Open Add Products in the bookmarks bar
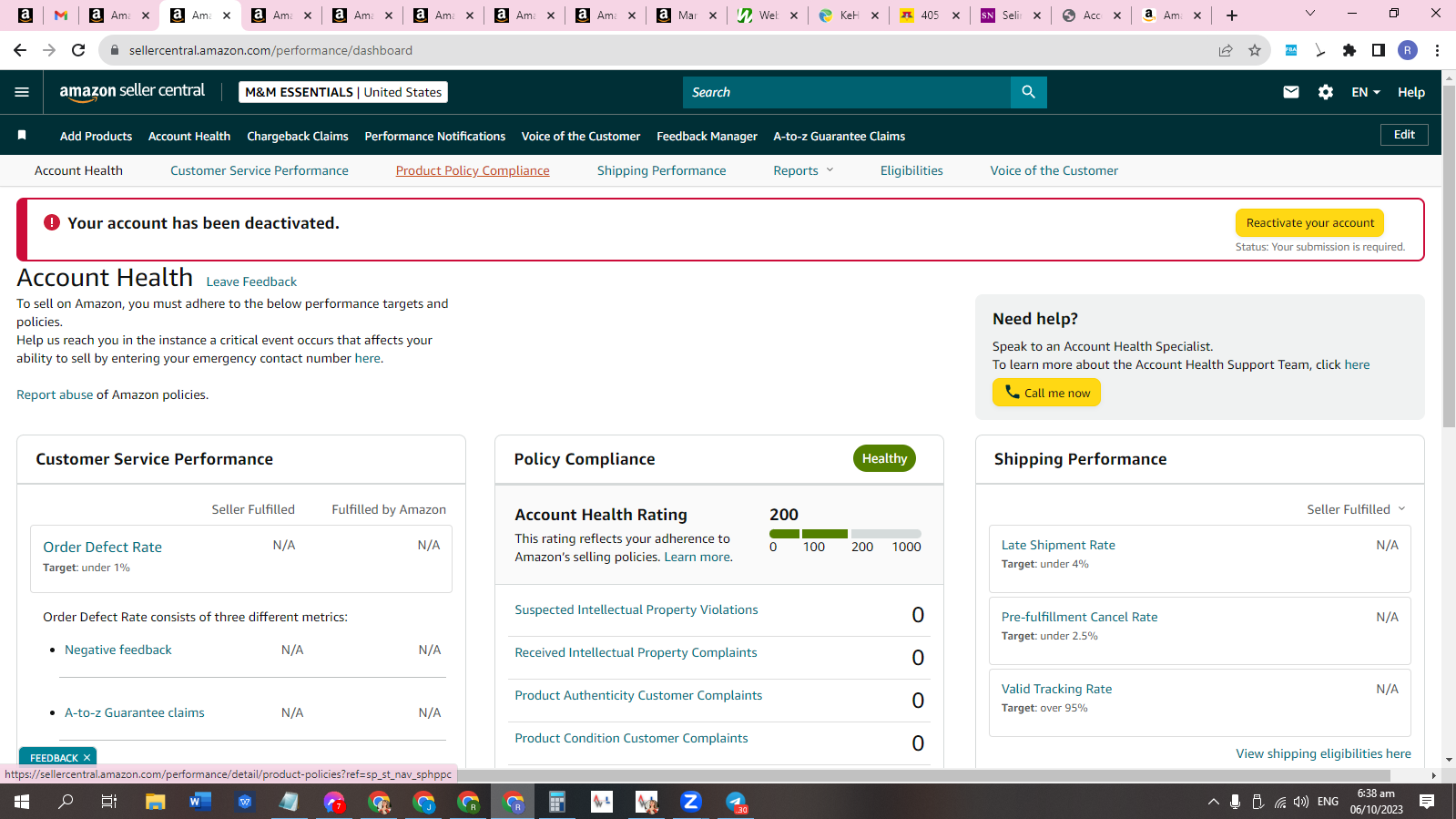Image resolution: width=1456 pixels, height=819 pixels. pyautogui.click(x=96, y=136)
